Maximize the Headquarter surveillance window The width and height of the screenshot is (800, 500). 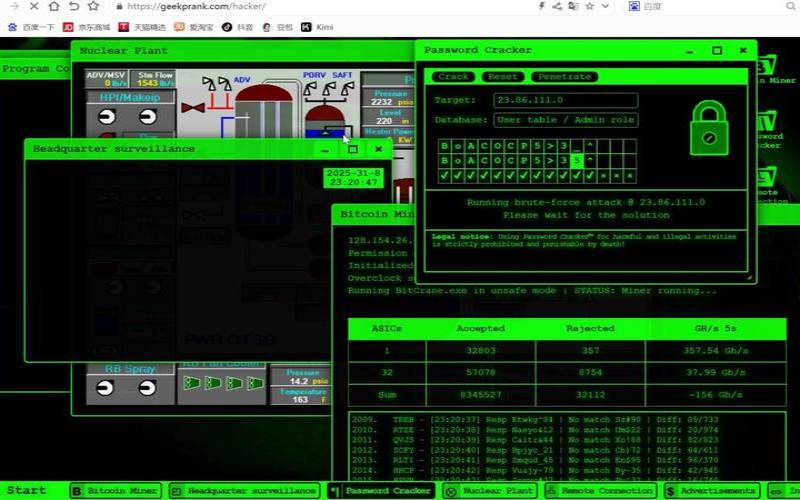click(352, 149)
